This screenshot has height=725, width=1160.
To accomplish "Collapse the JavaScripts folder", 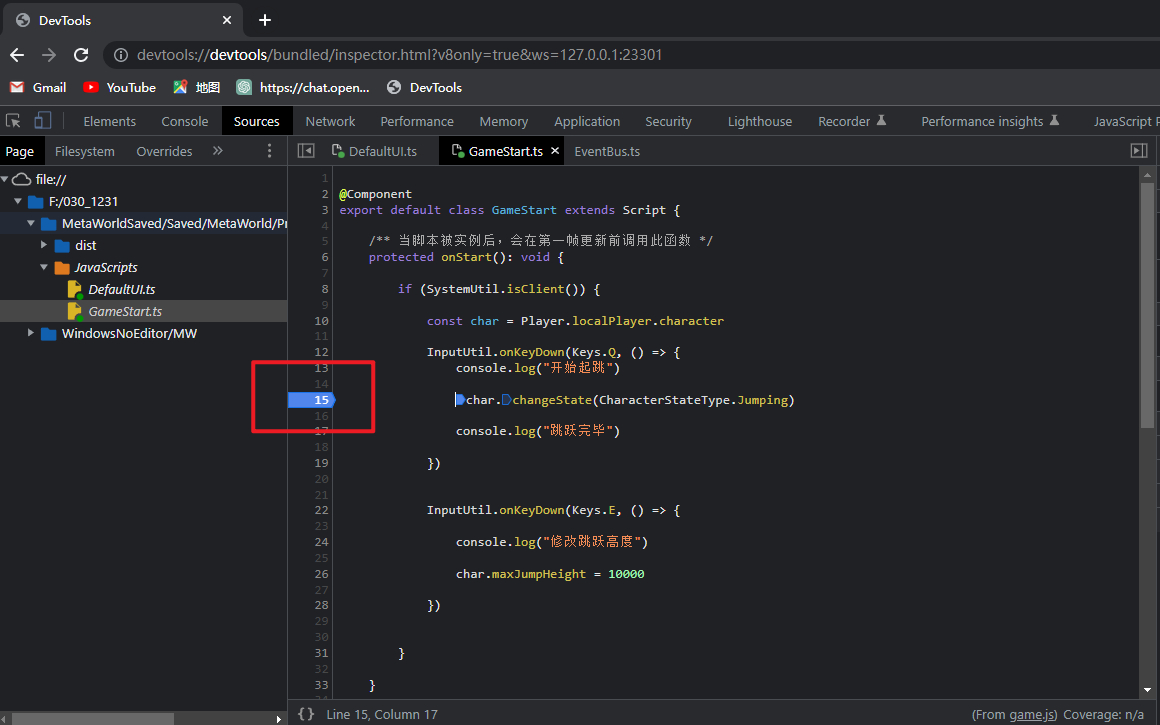I will [x=44, y=267].
